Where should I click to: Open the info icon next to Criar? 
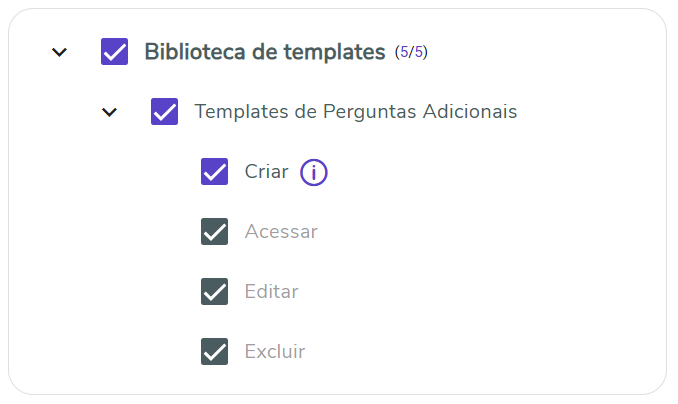coord(314,172)
